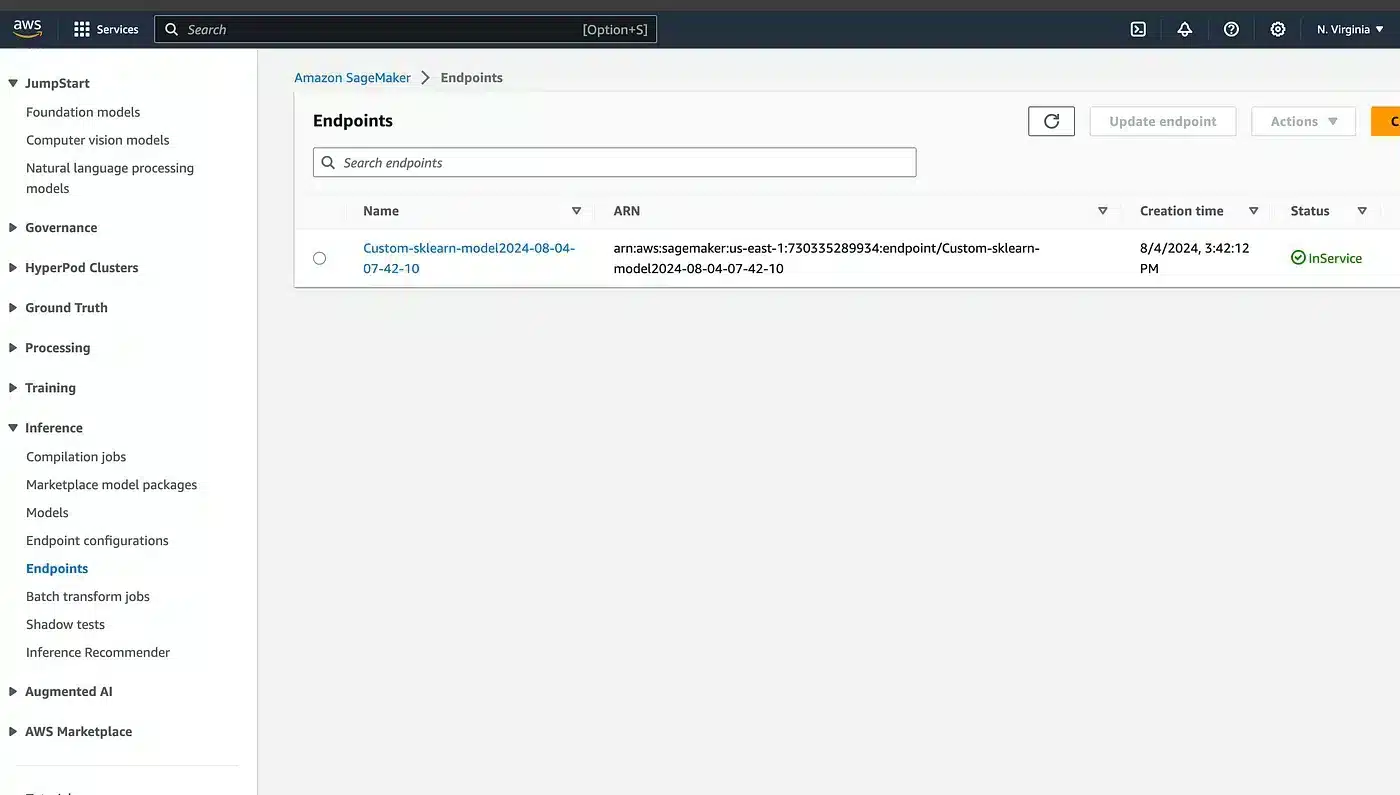Click the orange Create endpoint button
Image resolution: width=1400 pixels, height=795 pixels.
[1386, 121]
